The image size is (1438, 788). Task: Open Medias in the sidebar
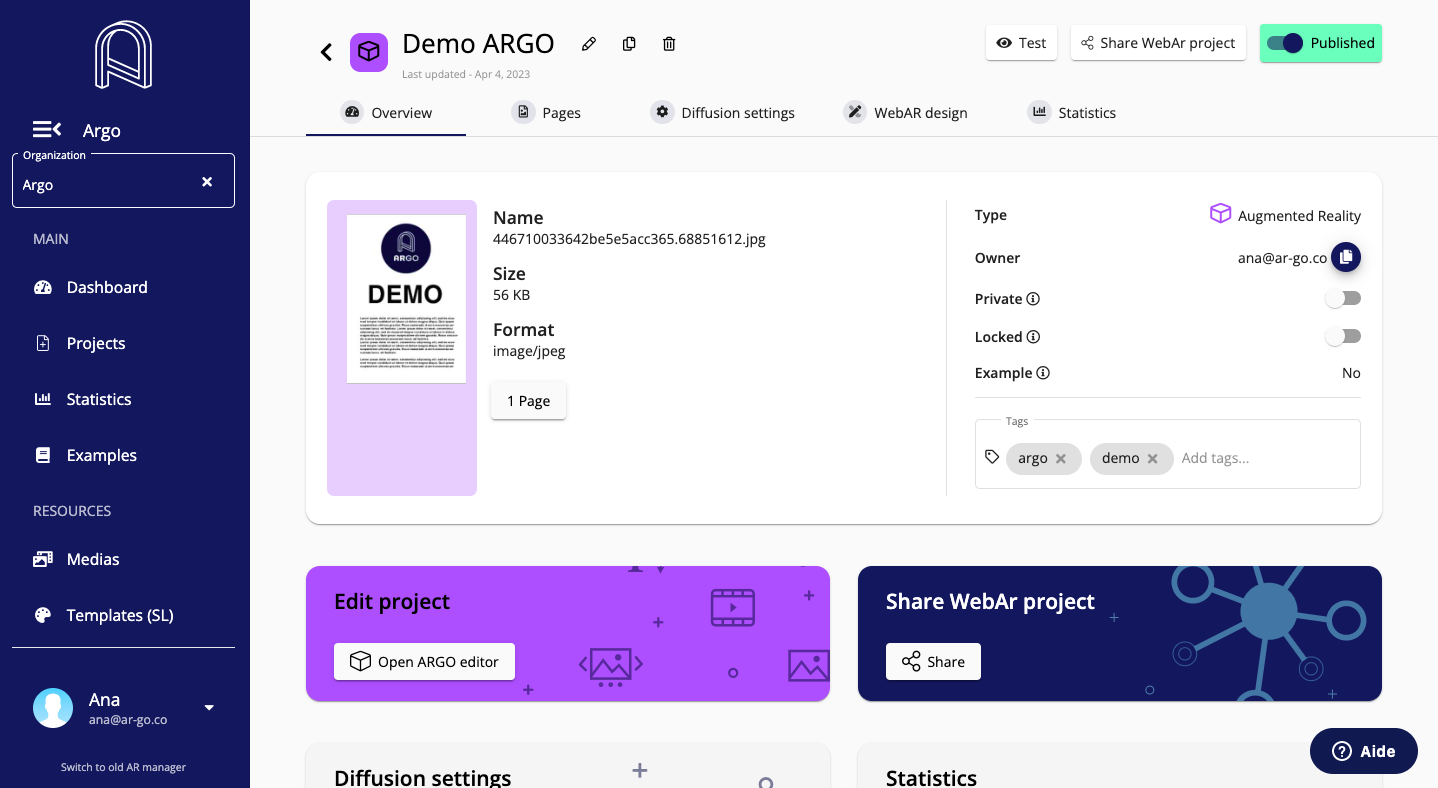[x=76, y=559]
